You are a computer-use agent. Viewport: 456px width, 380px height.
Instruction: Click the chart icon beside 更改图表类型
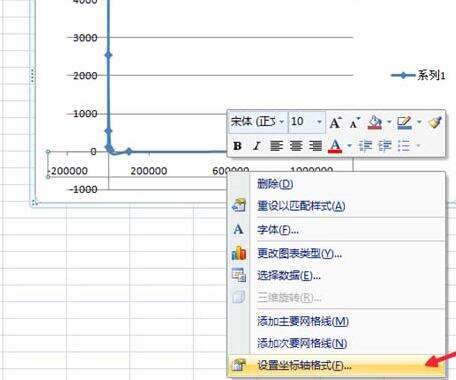(239, 253)
